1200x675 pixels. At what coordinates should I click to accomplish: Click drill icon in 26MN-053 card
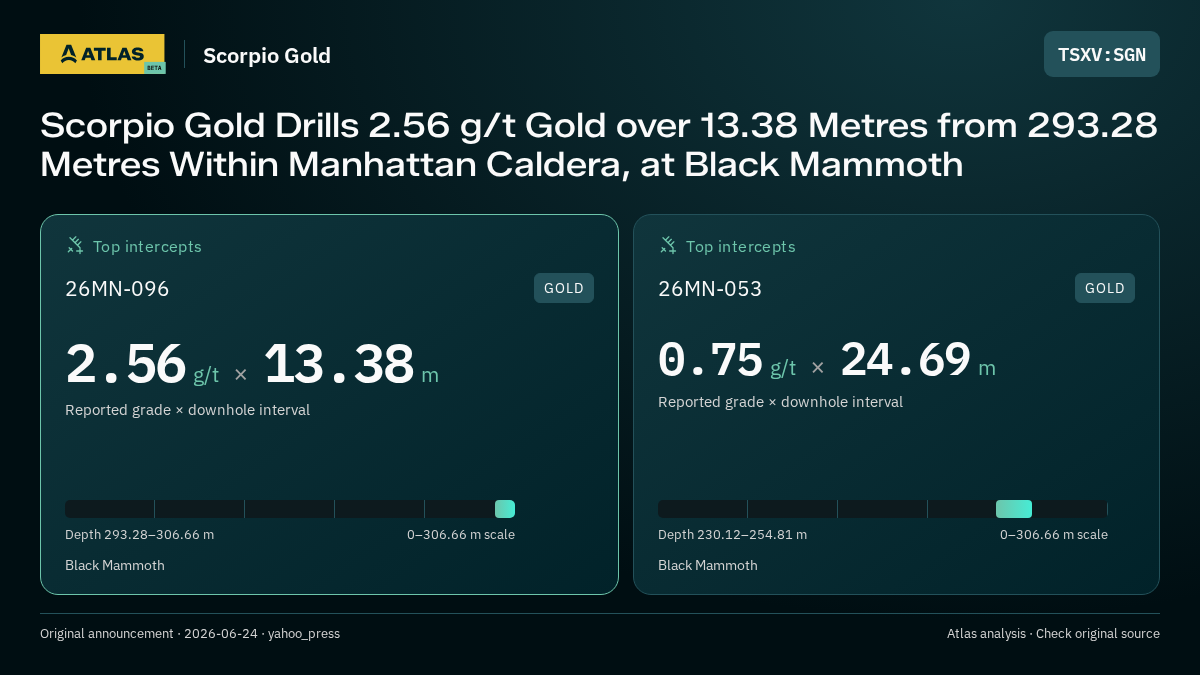[668, 245]
